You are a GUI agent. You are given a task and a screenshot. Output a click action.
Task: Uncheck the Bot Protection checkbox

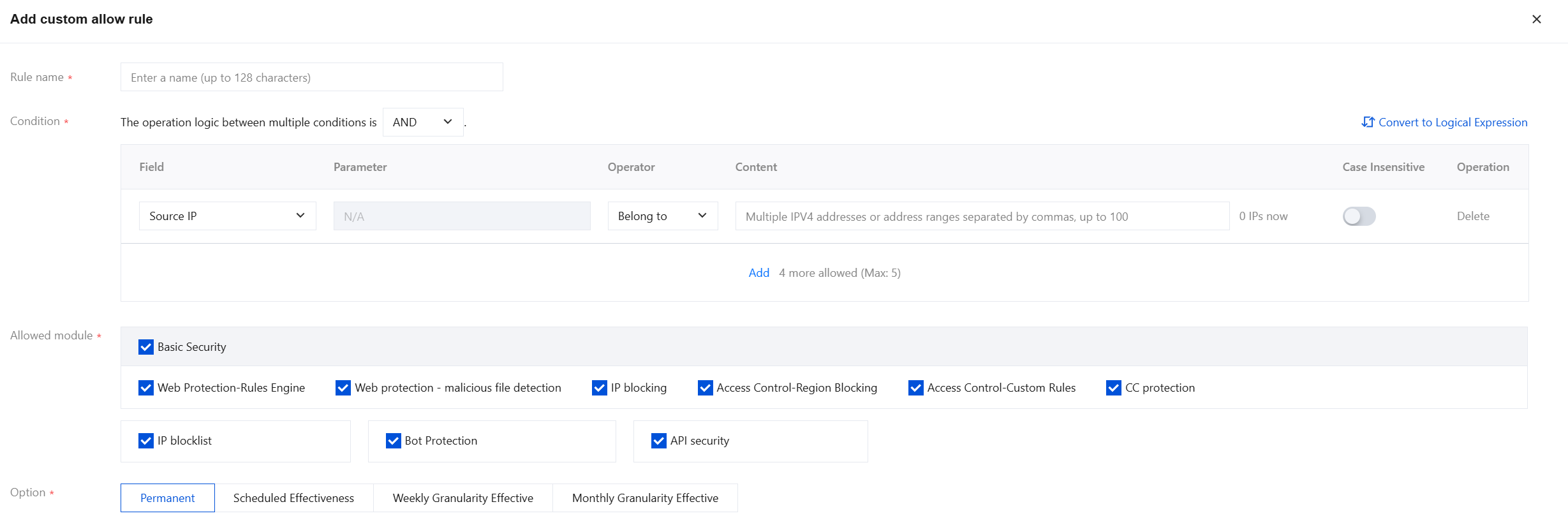tap(394, 441)
